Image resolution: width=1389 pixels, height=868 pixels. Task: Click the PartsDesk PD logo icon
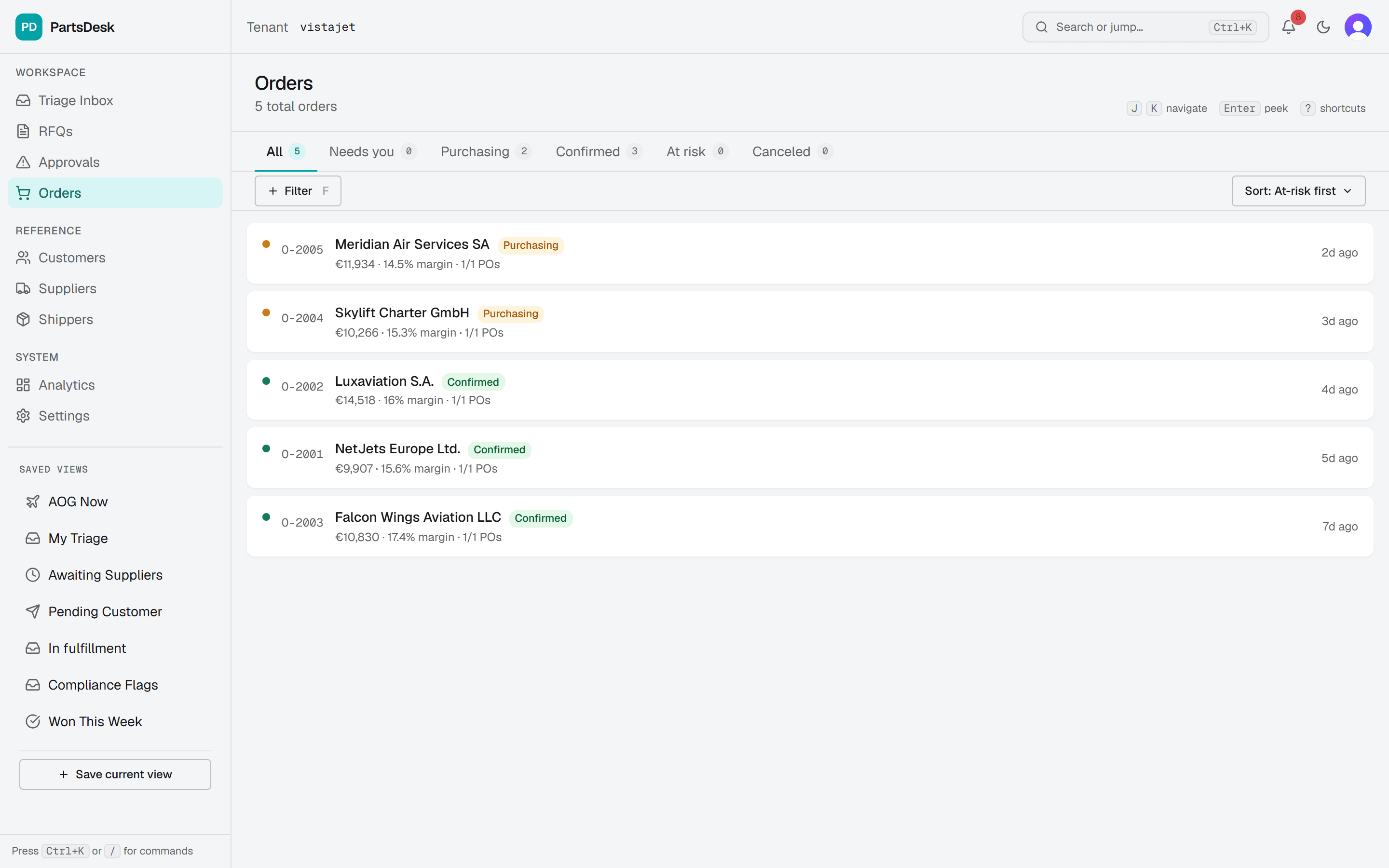(x=29, y=27)
